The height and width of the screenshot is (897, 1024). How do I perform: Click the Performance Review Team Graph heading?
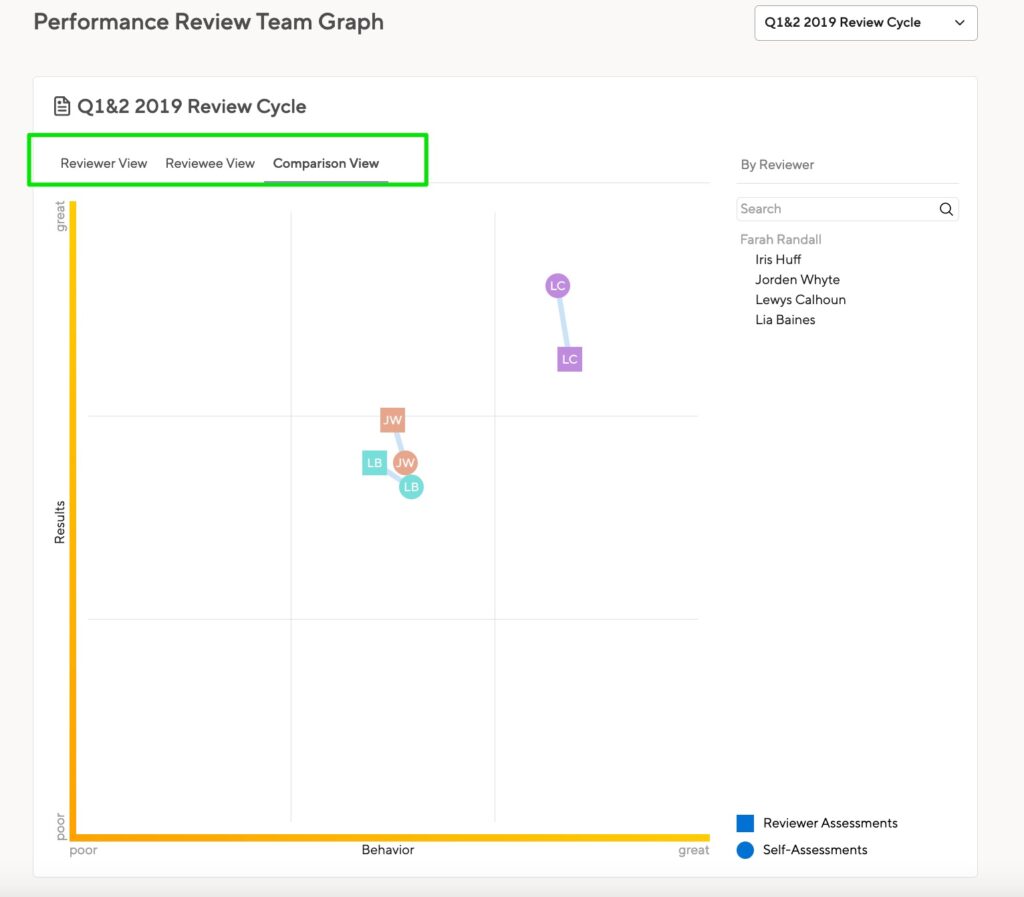(208, 22)
